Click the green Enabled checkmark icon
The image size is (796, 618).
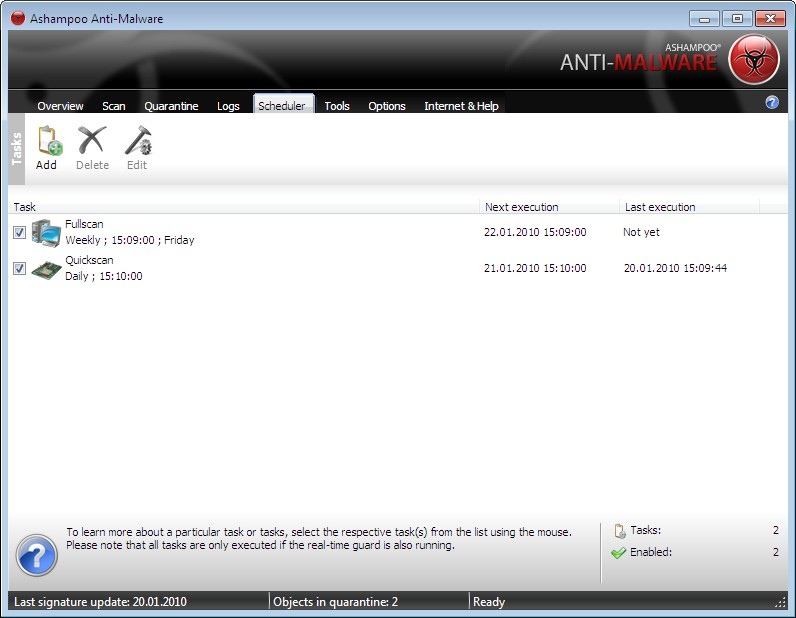tap(618, 552)
